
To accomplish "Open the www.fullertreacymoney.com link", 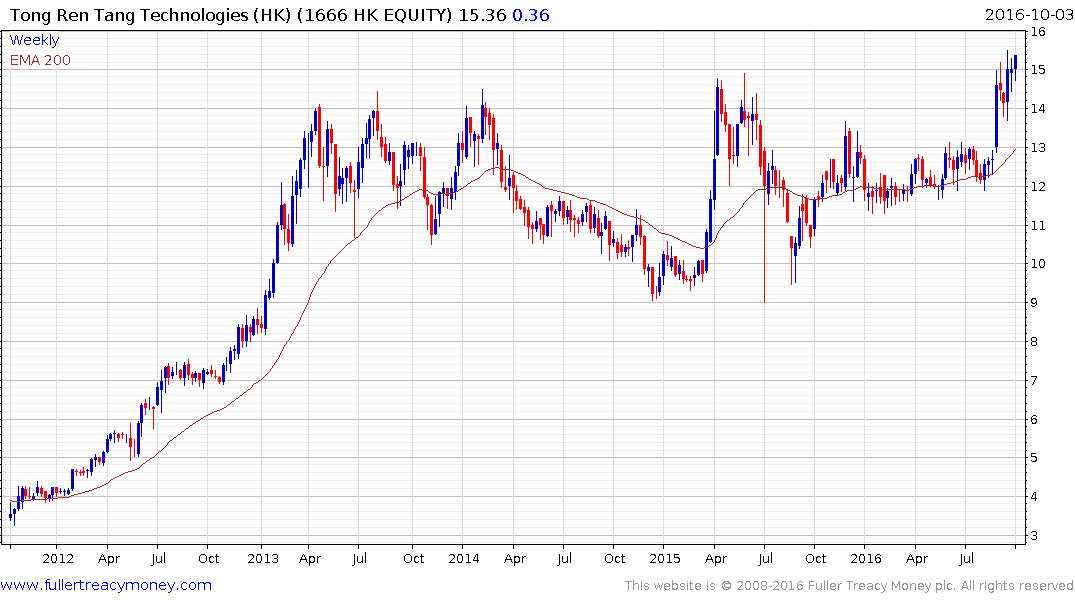I will click(106, 585).
